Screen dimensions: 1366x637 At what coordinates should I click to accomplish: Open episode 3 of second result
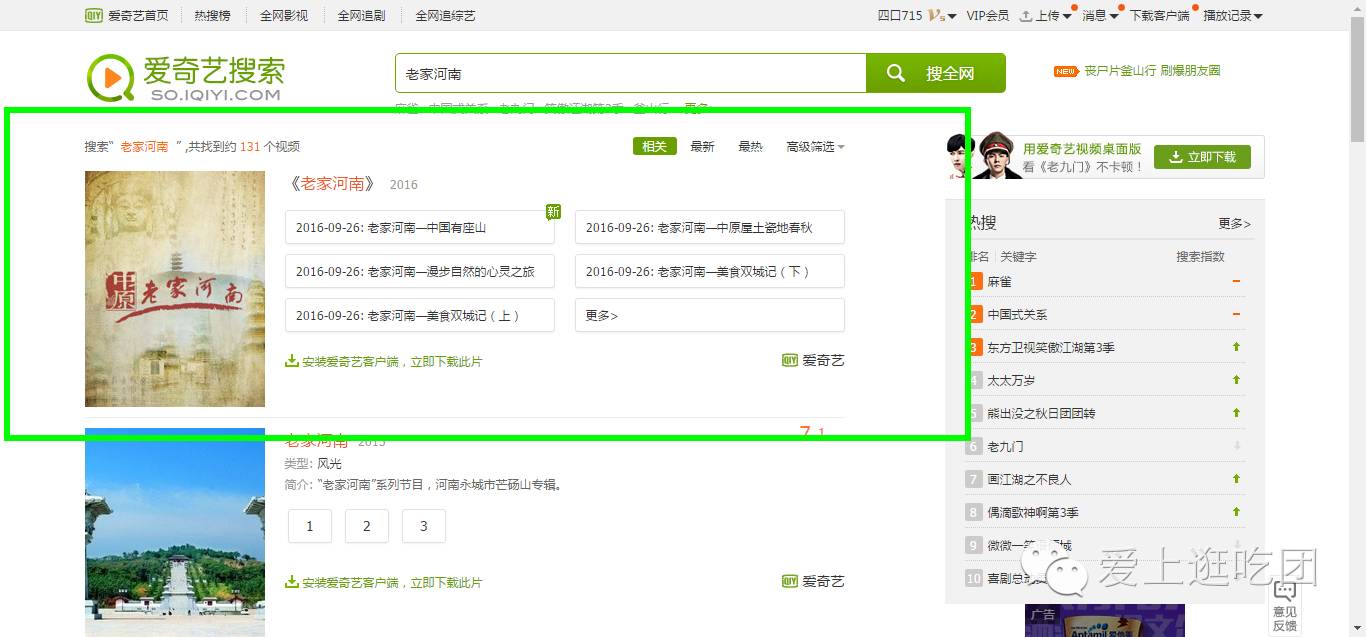tap(424, 526)
